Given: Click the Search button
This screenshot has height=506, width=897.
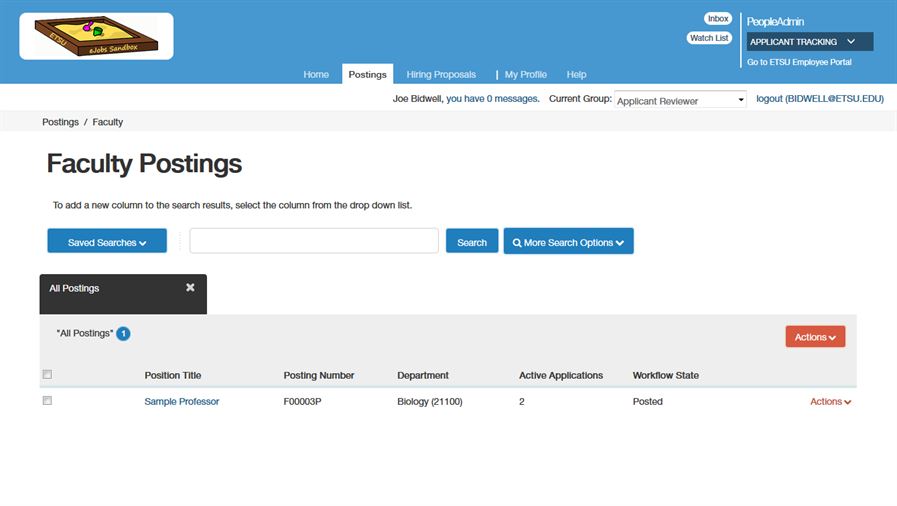Looking at the screenshot, I should click(471, 242).
